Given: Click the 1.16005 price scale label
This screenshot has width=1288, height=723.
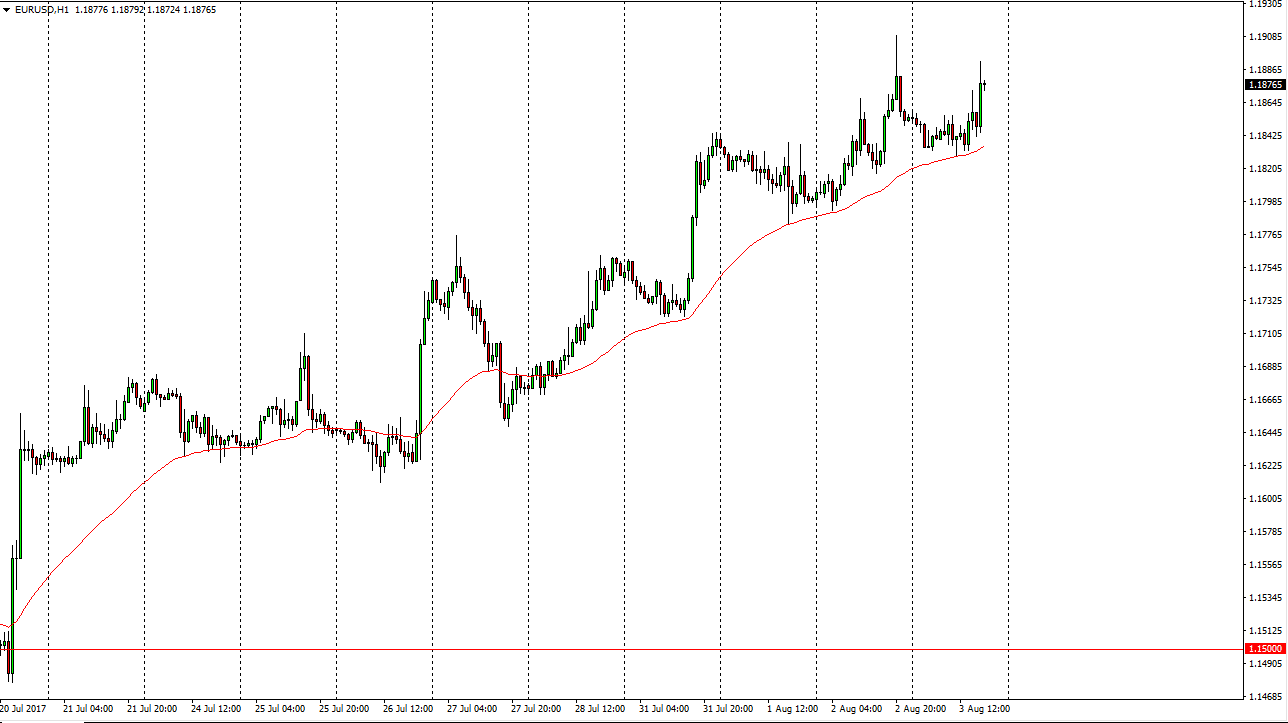Looking at the screenshot, I should click(1266, 499).
